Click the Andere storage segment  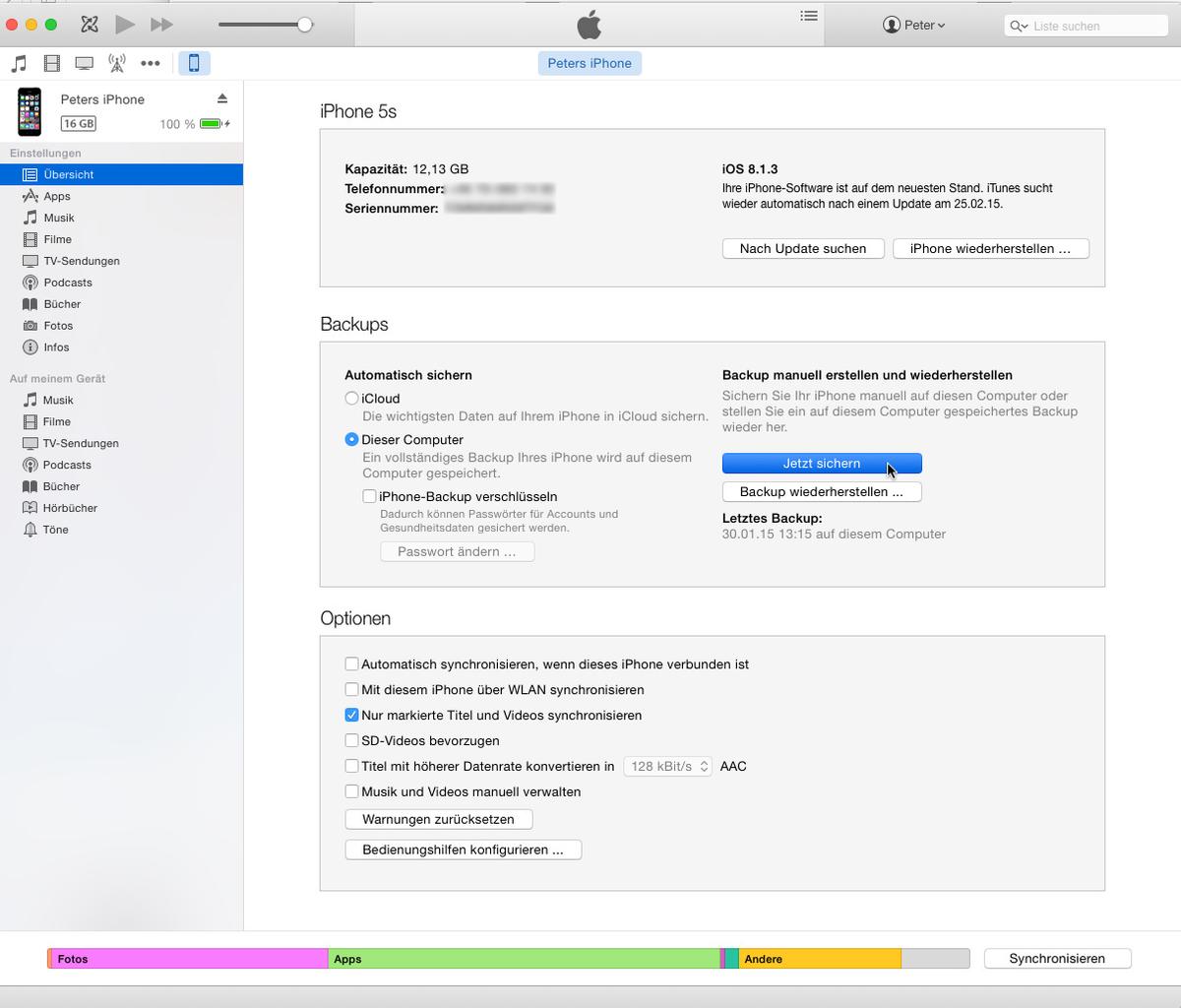(820, 959)
